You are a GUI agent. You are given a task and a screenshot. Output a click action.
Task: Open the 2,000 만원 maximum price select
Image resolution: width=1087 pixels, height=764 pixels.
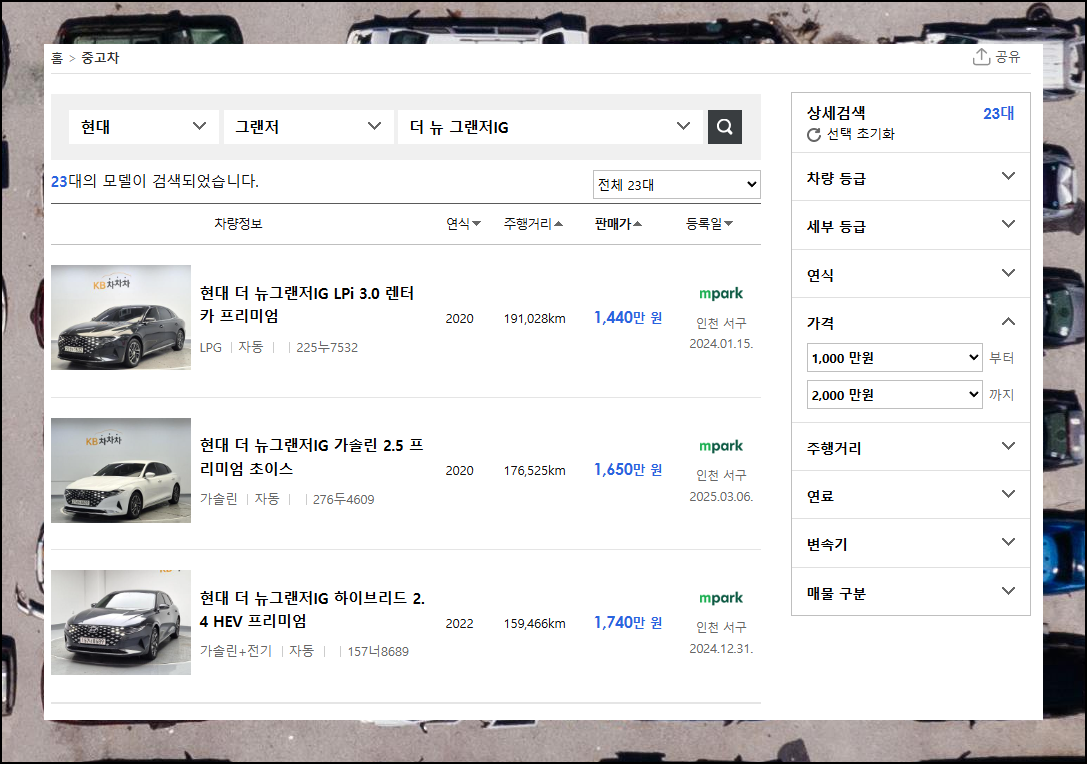tap(894, 394)
